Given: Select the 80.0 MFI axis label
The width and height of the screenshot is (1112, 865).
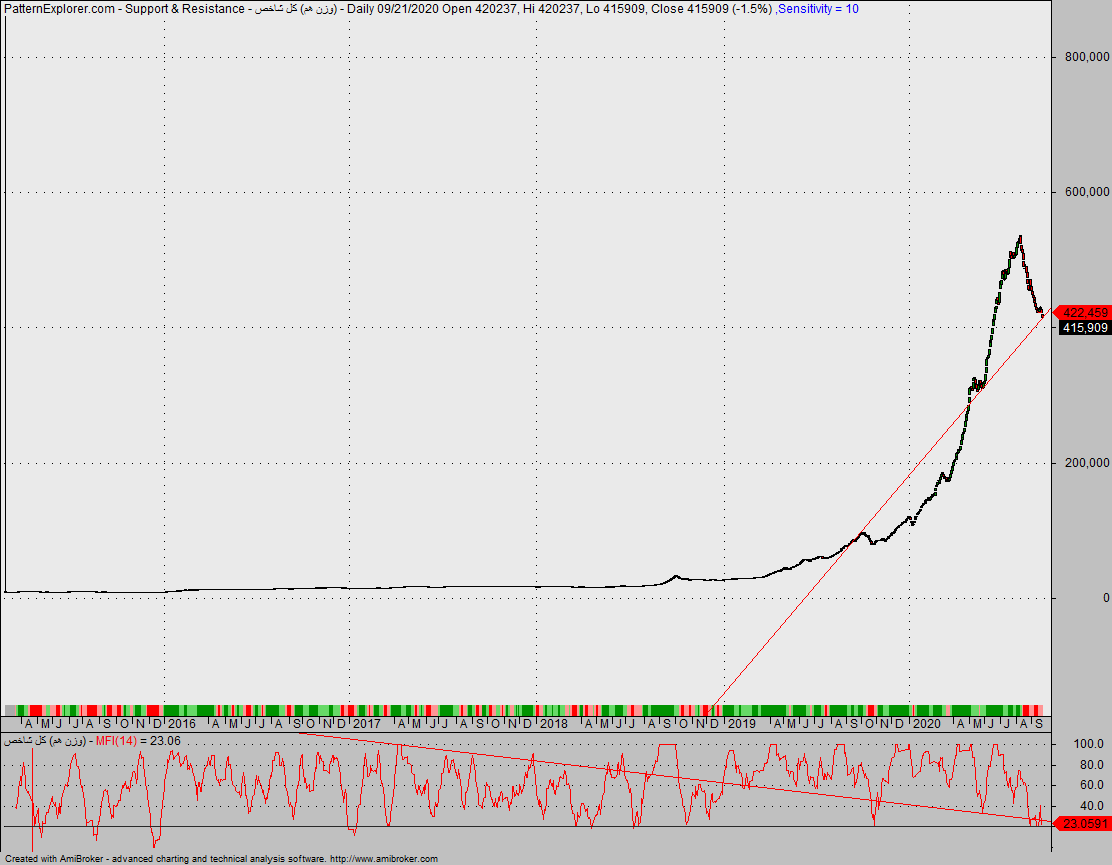Looking at the screenshot, I should coord(1091,765).
